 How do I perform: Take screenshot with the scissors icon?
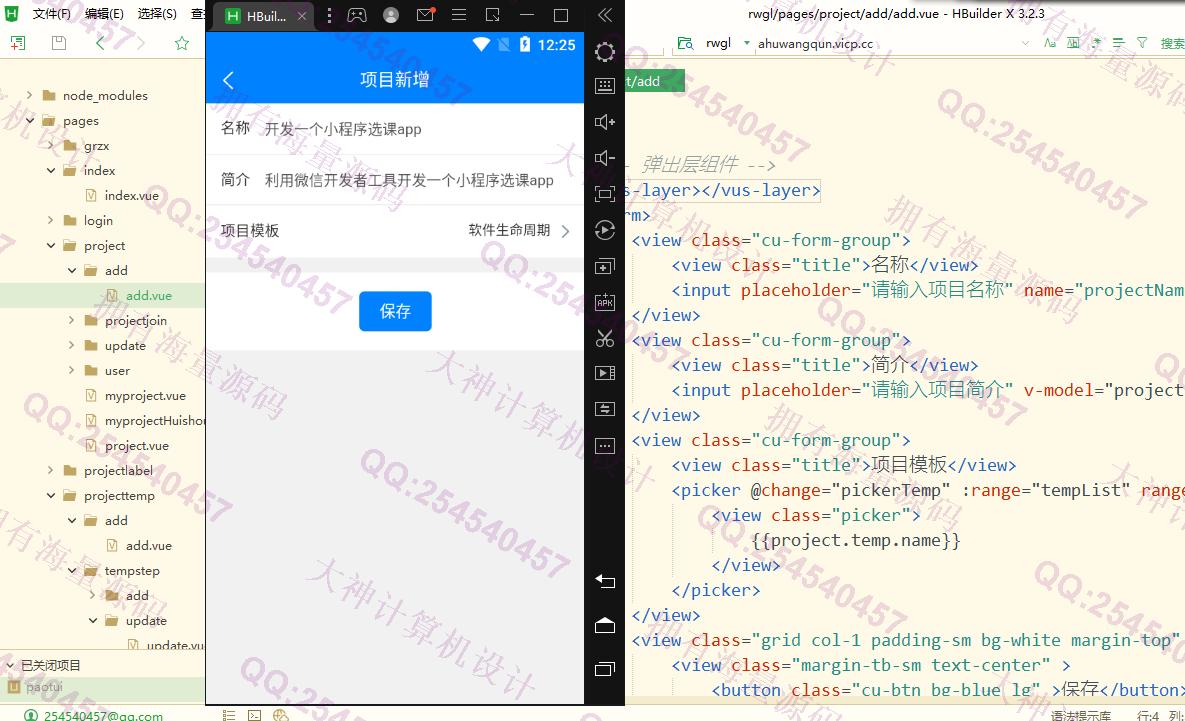[605, 339]
